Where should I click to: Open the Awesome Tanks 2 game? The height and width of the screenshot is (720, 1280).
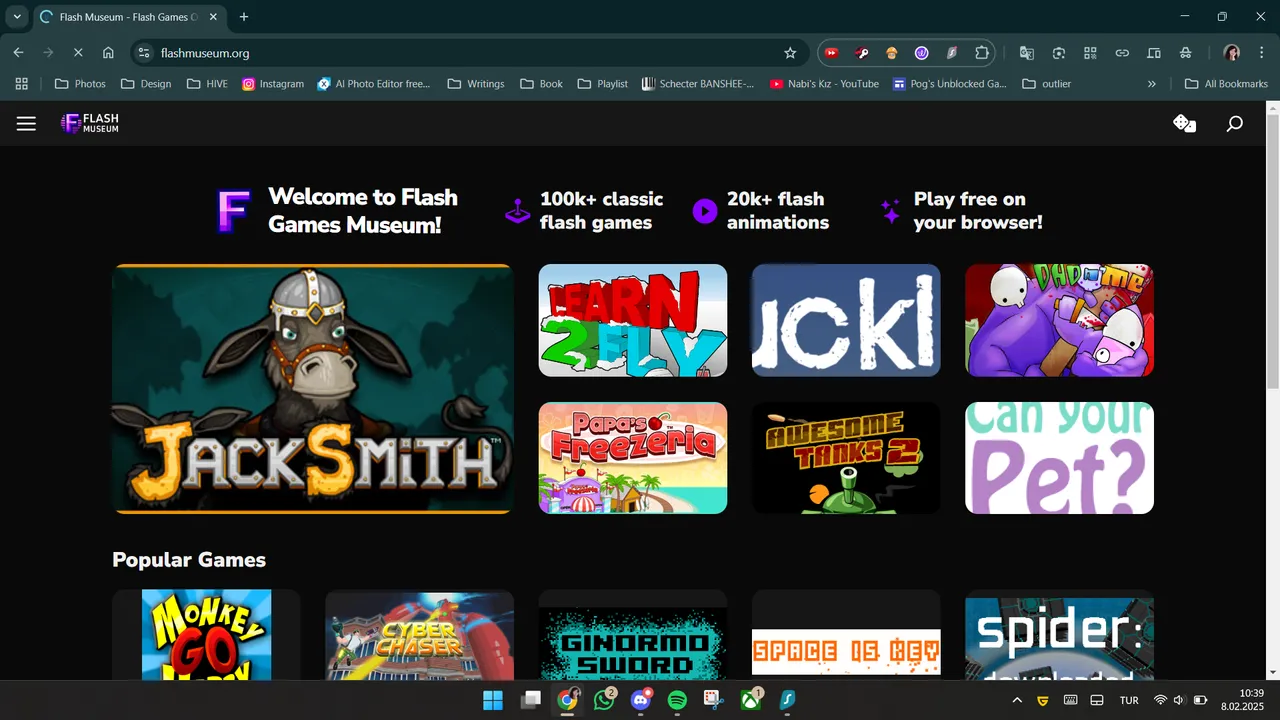pyautogui.click(x=846, y=458)
